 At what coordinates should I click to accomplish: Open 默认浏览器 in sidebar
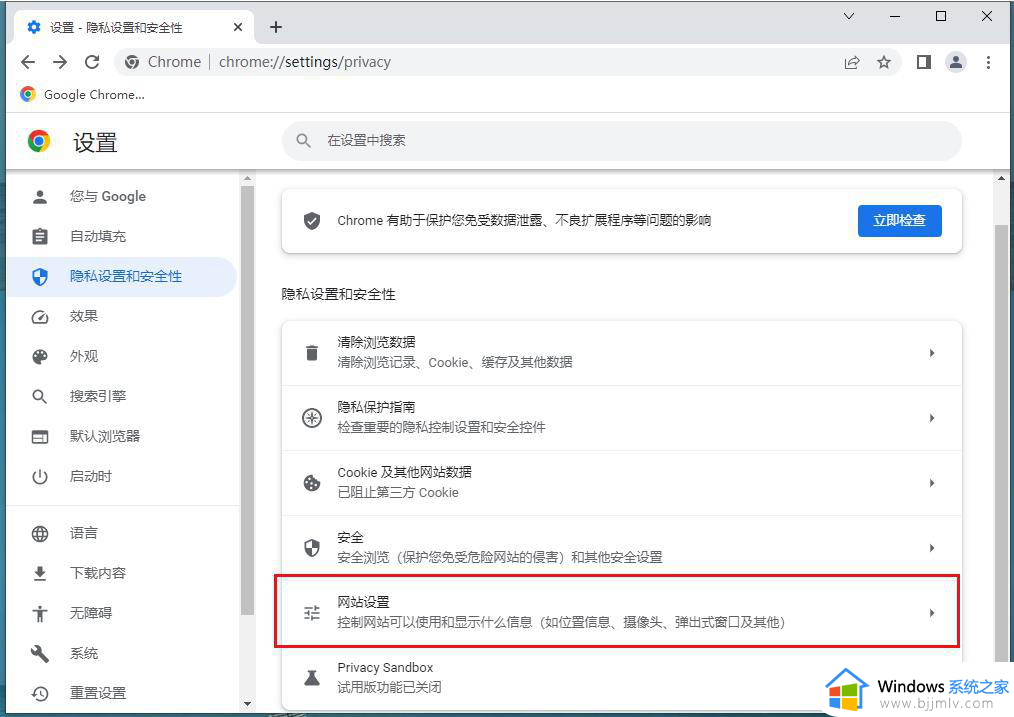click(122, 436)
